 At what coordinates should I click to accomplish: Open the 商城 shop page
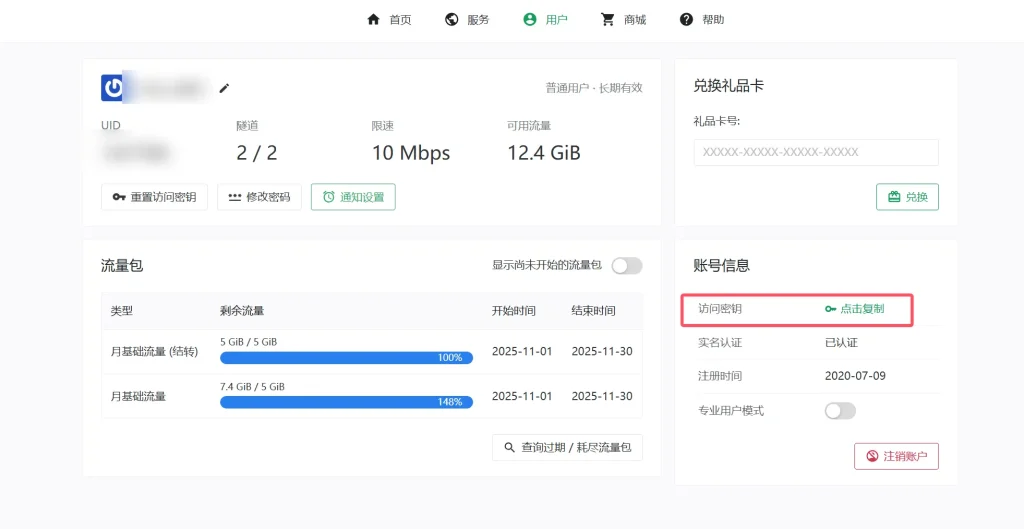click(x=623, y=19)
